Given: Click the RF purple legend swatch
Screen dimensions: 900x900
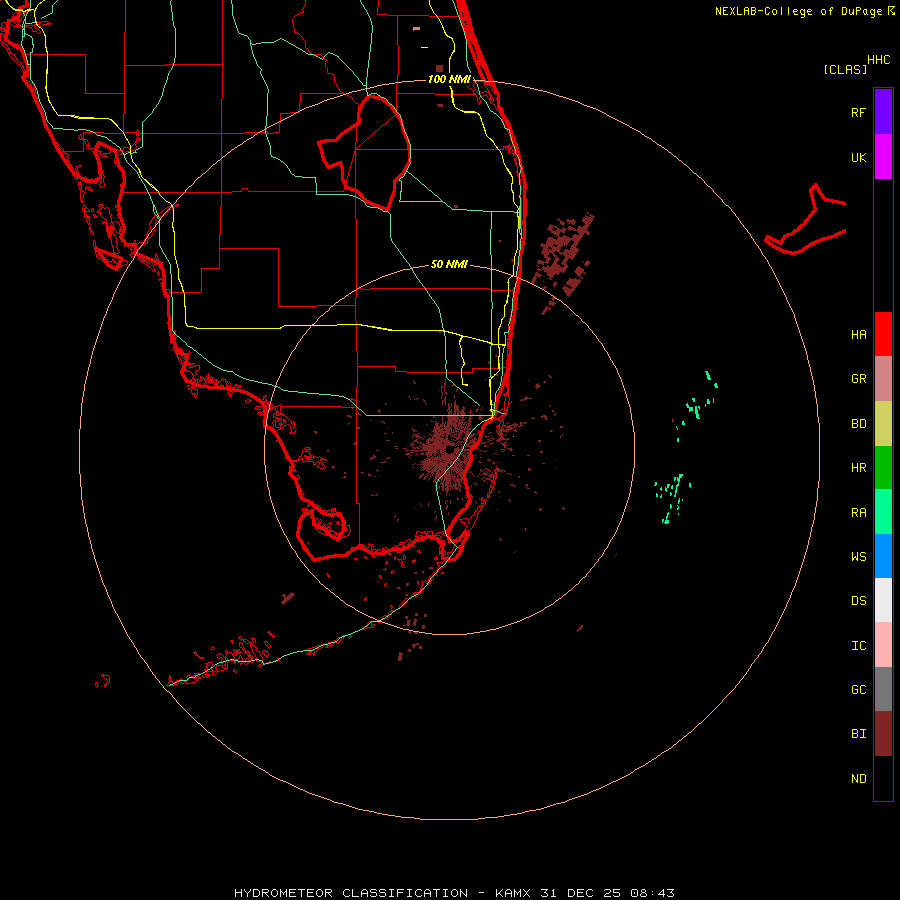Looking at the screenshot, I should tap(883, 112).
